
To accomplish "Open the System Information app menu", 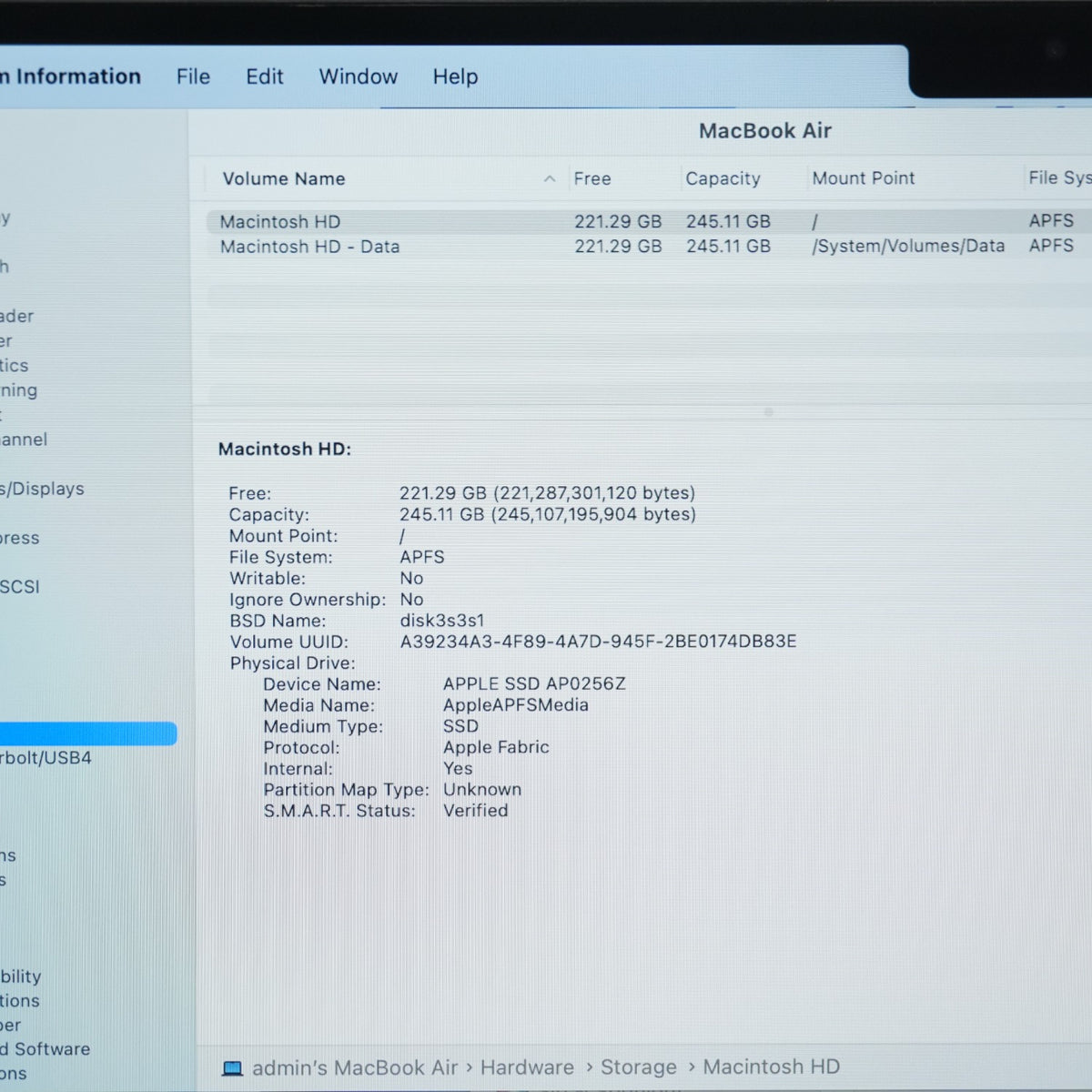I will [71, 76].
